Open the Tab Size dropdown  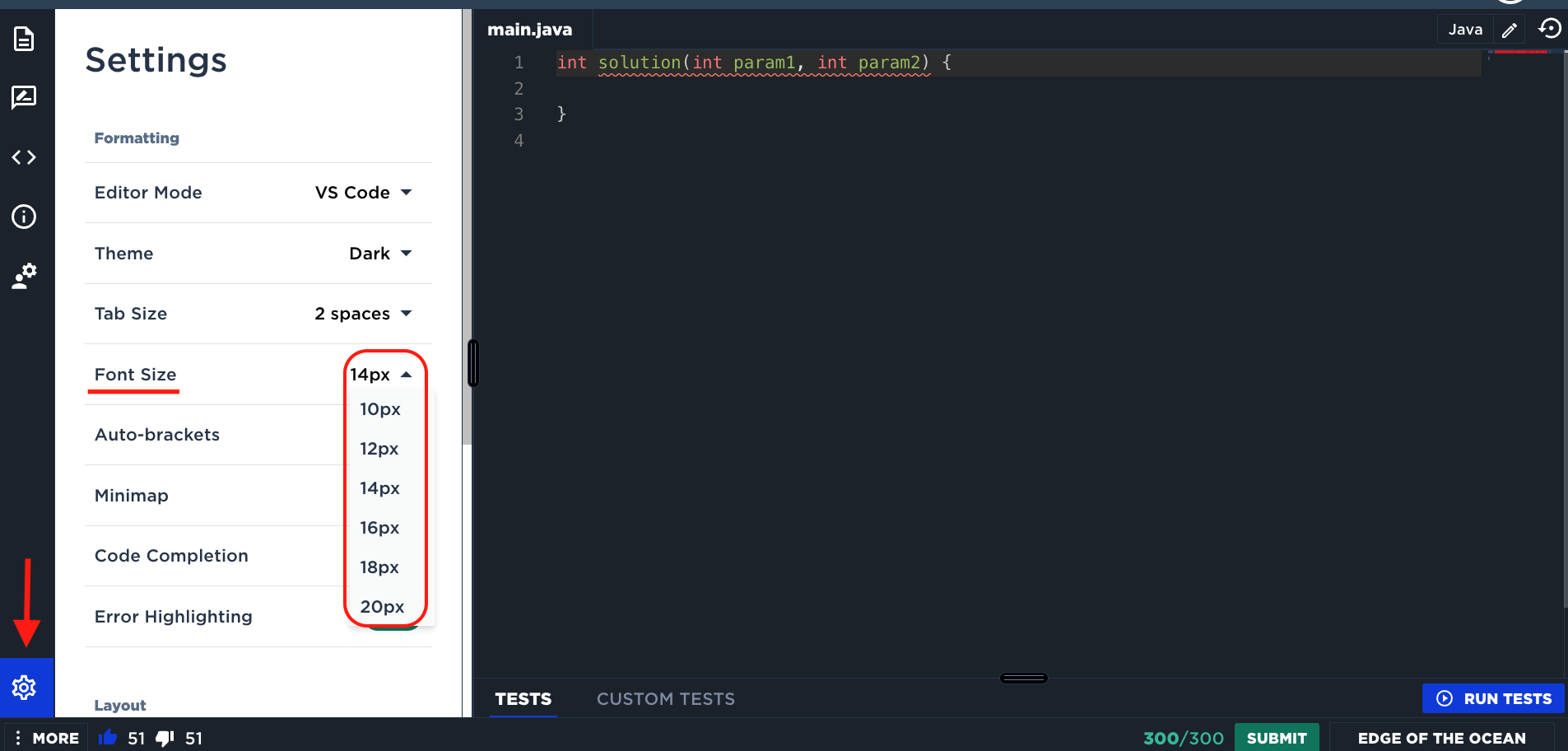click(363, 314)
